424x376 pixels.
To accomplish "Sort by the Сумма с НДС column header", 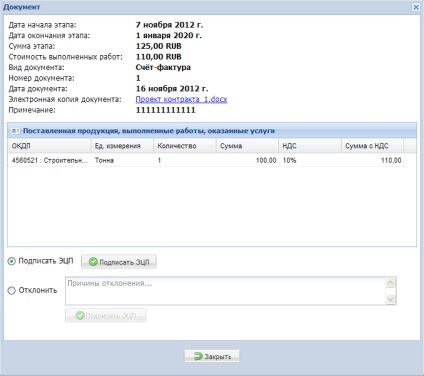I will pos(372,146).
